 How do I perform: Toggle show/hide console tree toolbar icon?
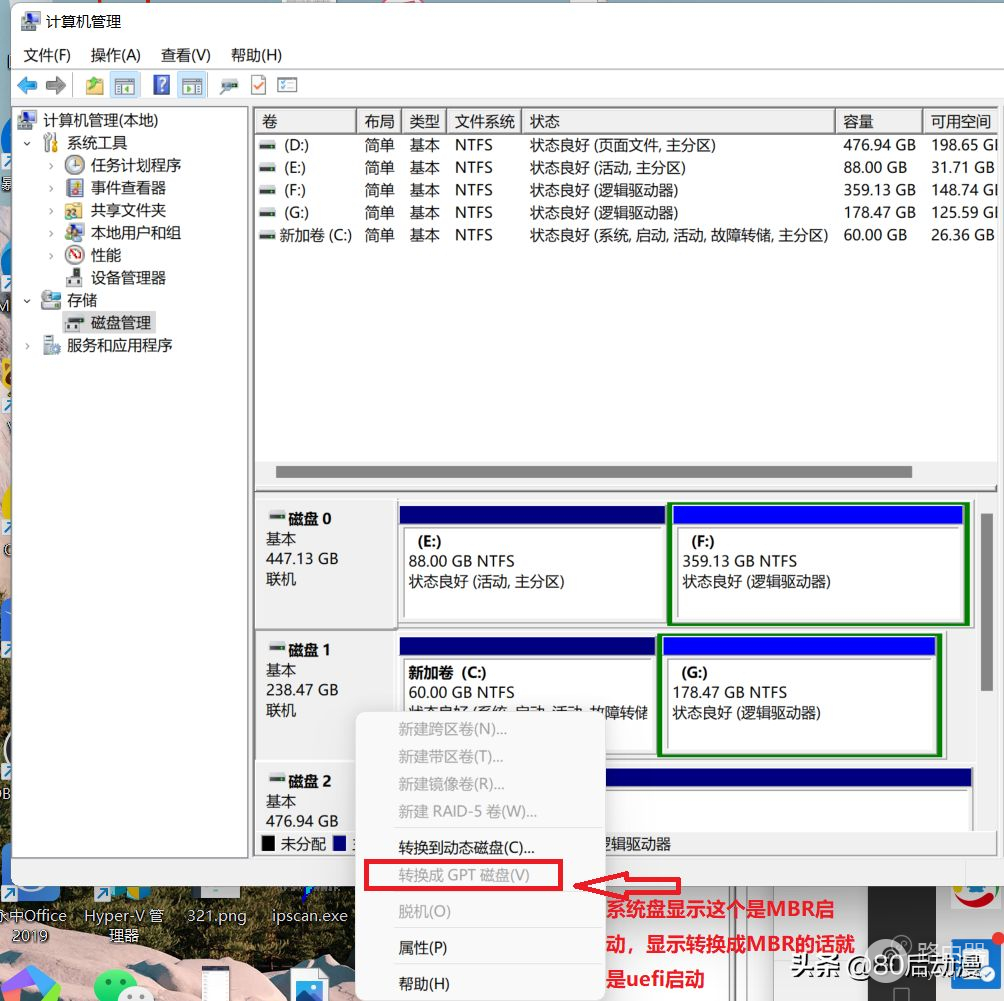[x=125, y=86]
